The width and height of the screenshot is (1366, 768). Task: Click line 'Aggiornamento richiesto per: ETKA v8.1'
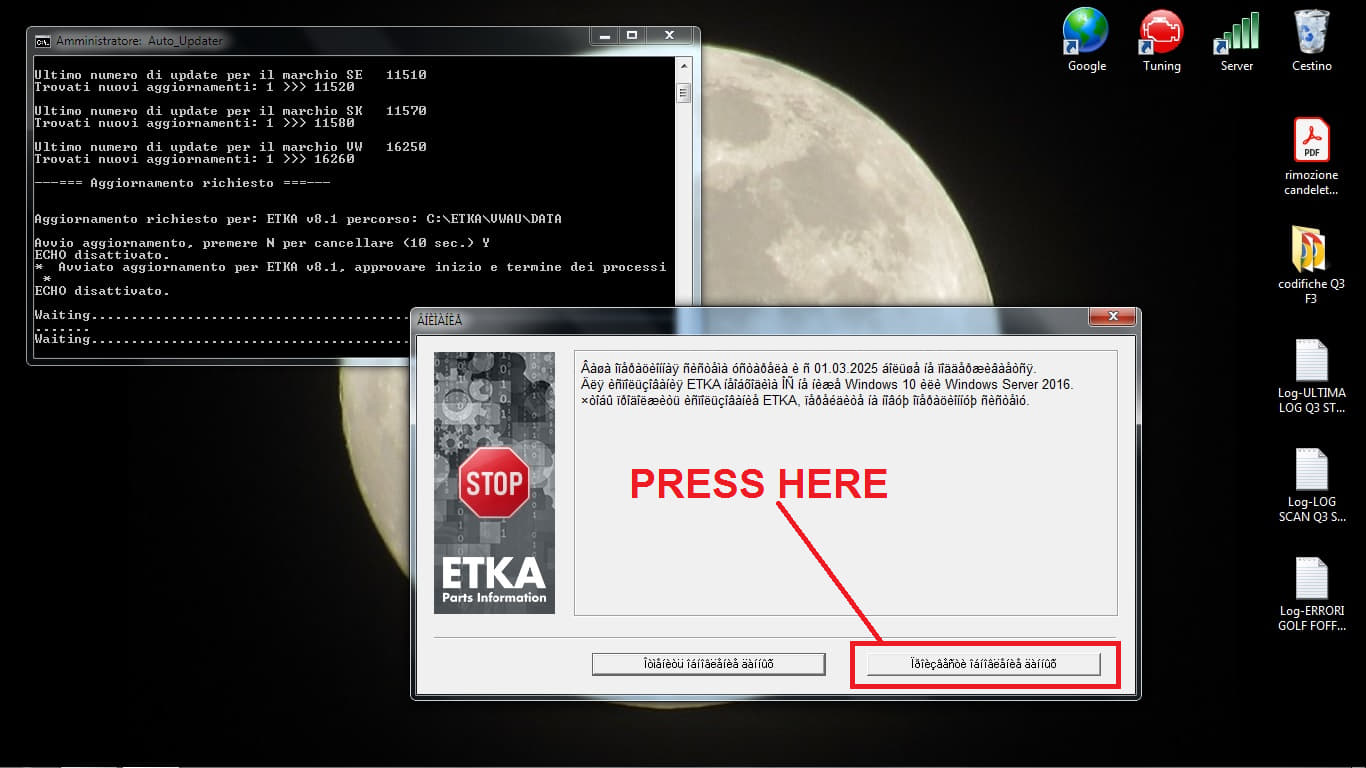[298, 219]
